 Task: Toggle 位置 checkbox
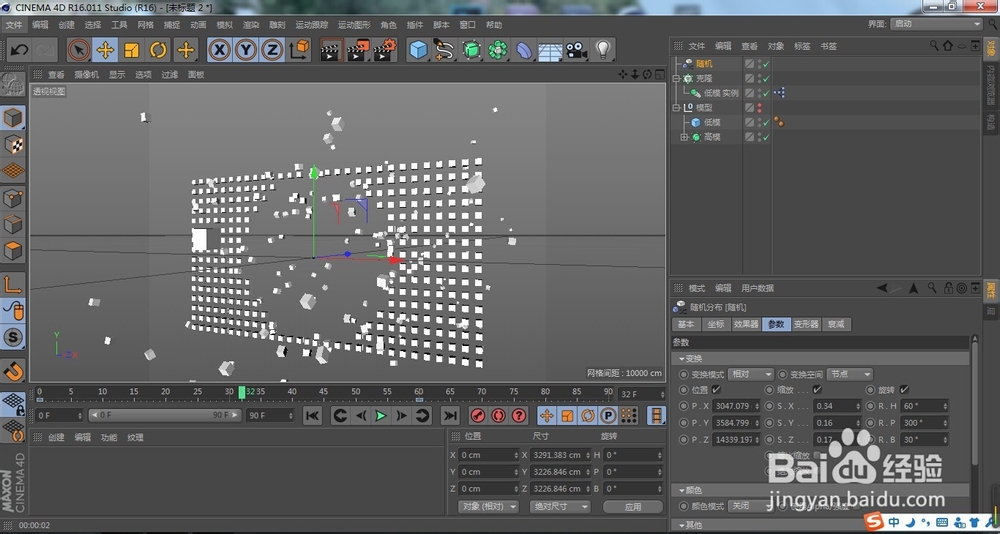[x=716, y=389]
